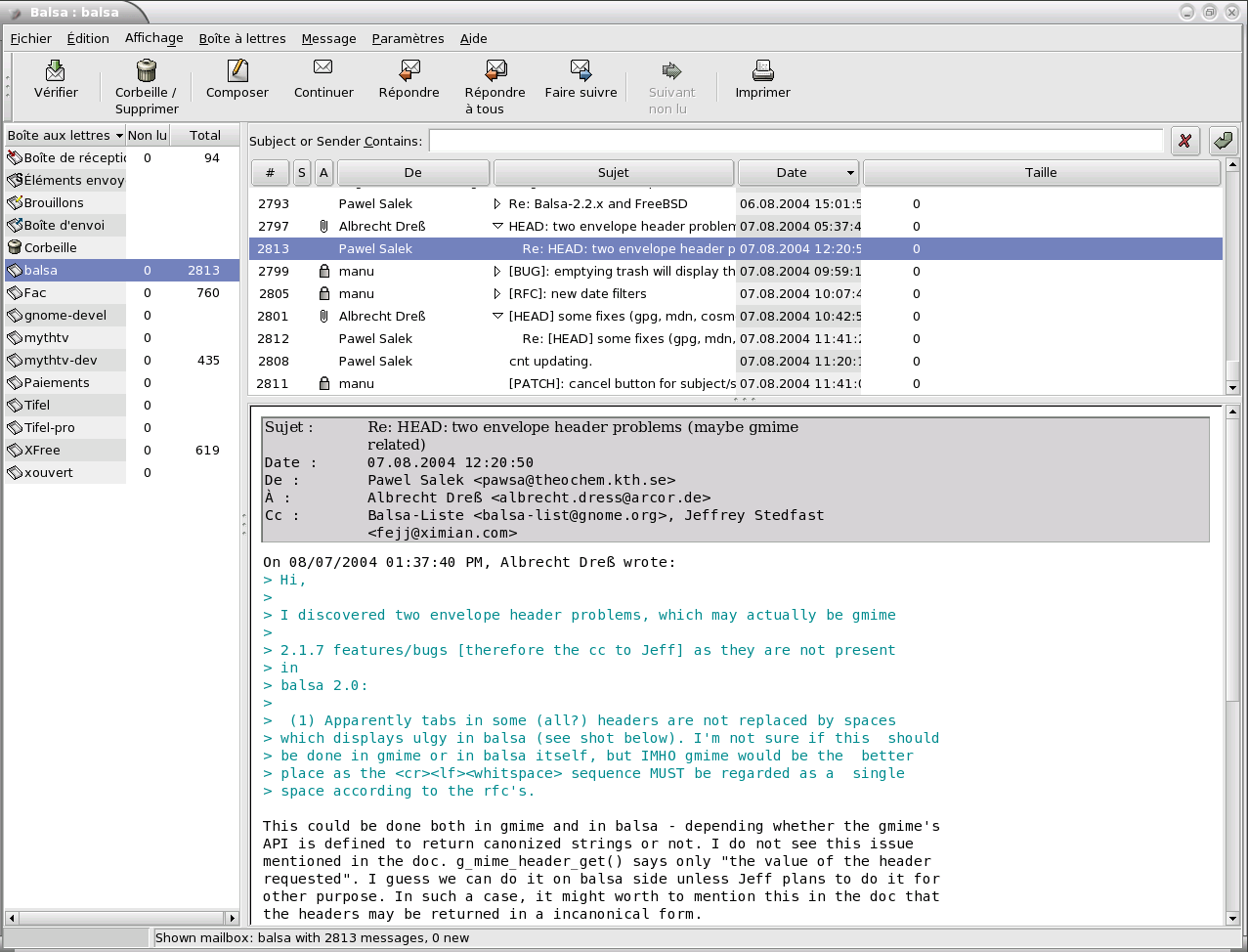1248x952 pixels.
Task: Clear the filter with the red X button
Action: pos(1185,141)
